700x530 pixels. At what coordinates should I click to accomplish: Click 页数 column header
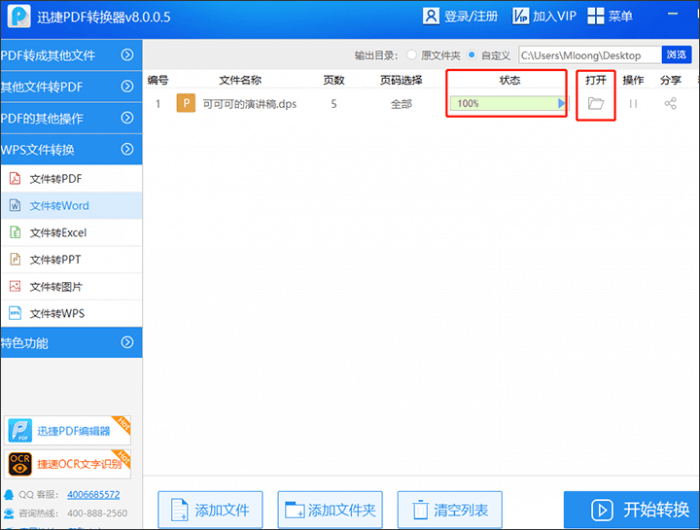(333, 80)
